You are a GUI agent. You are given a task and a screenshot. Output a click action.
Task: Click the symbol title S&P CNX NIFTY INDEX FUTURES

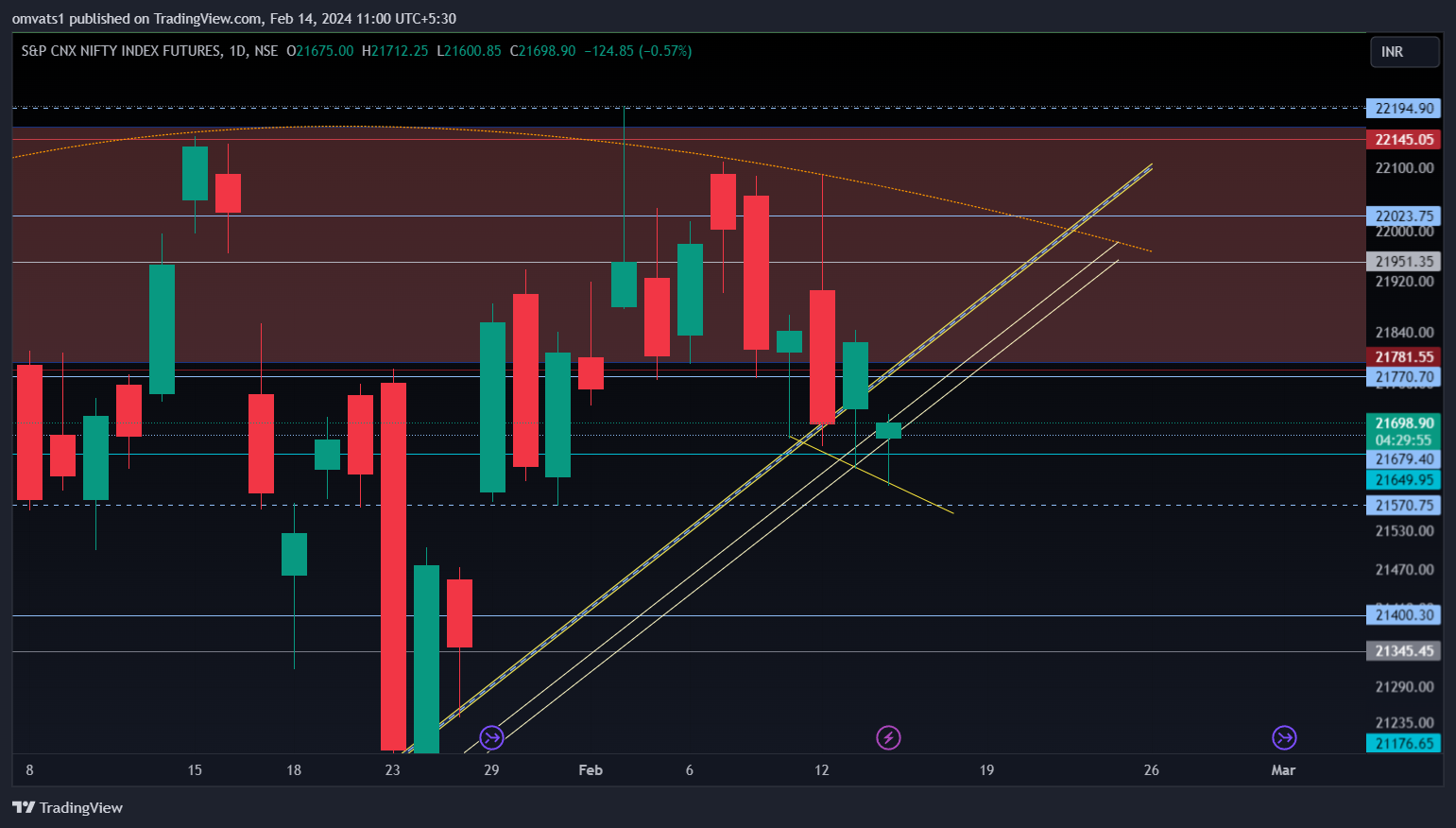(x=121, y=51)
